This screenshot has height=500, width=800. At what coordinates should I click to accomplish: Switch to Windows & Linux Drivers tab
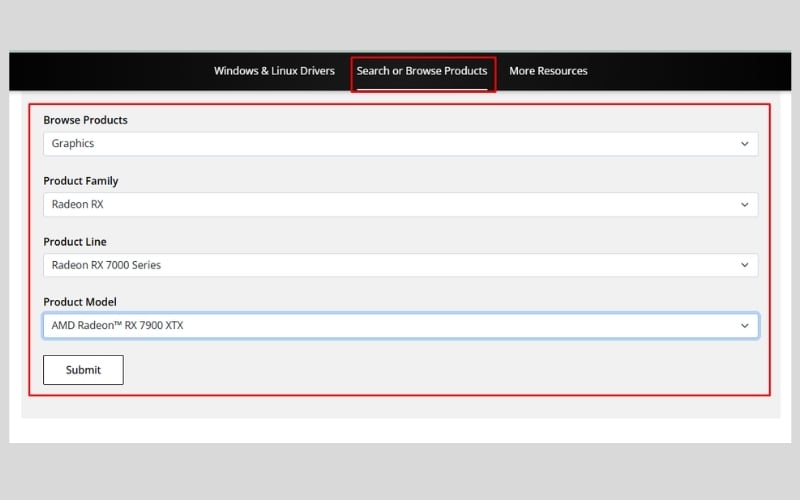(x=274, y=71)
